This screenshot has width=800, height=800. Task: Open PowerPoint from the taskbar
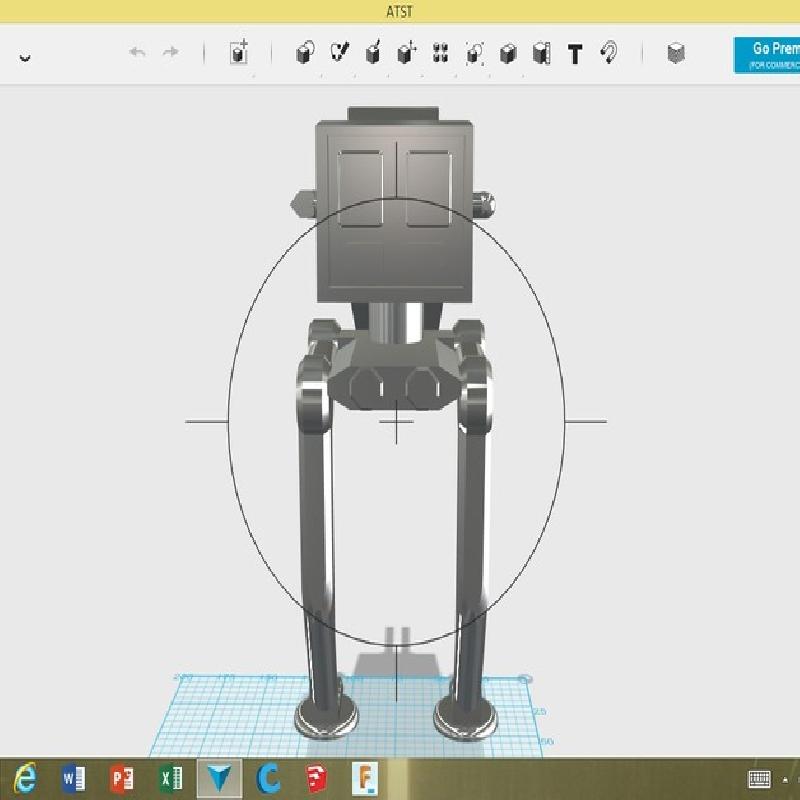[x=121, y=779]
